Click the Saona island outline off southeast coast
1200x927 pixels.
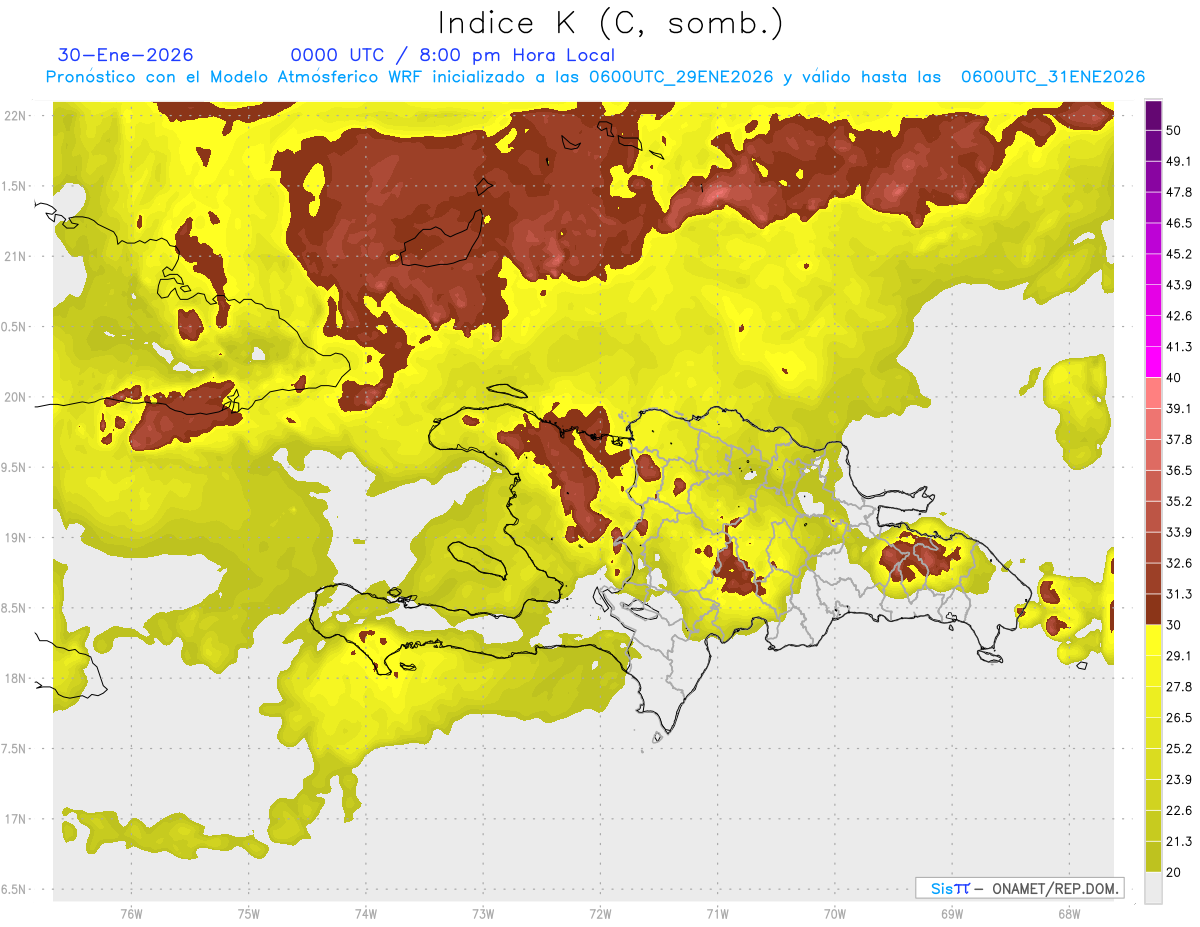tap(991, 656)
